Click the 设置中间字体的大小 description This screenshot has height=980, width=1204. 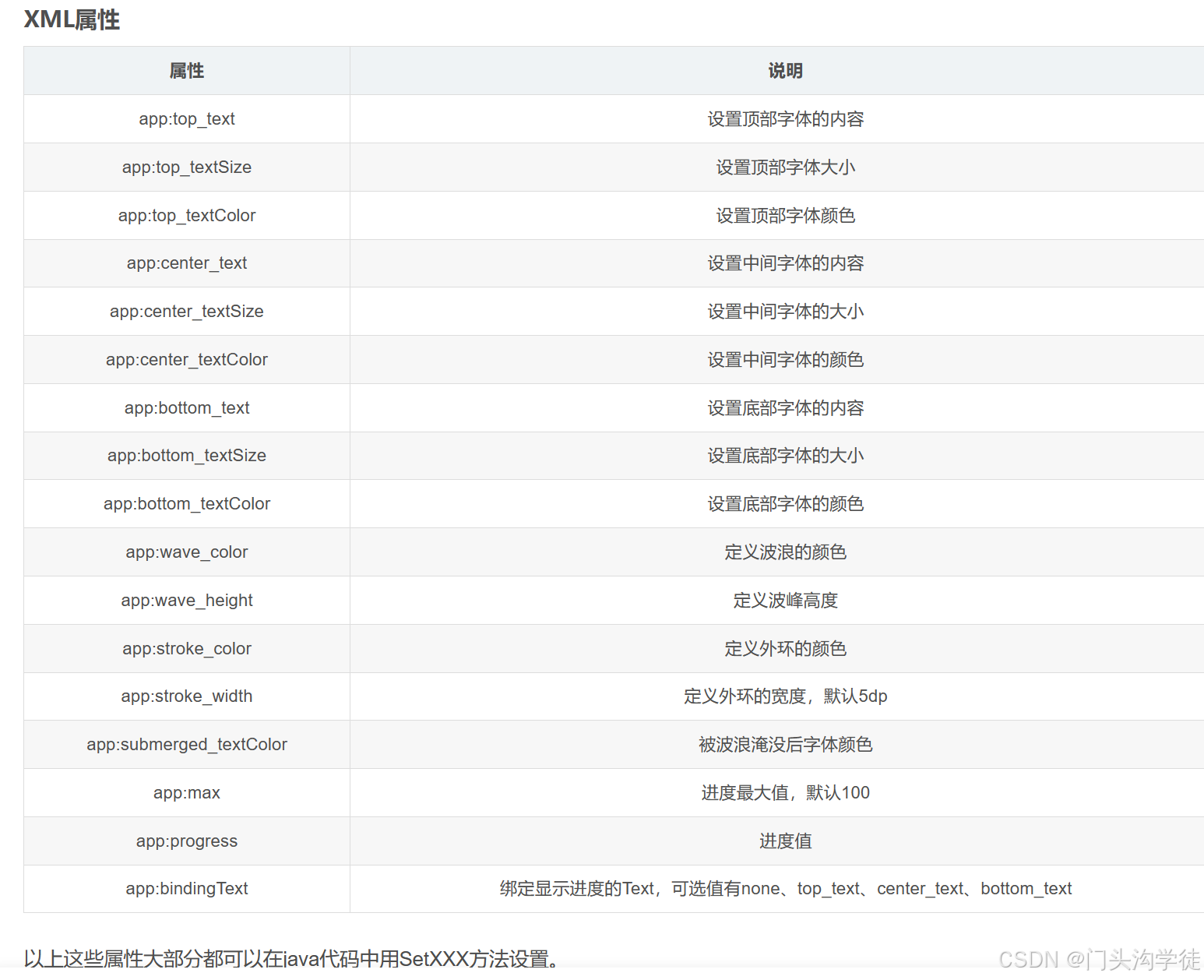click(x=785, y=312)
